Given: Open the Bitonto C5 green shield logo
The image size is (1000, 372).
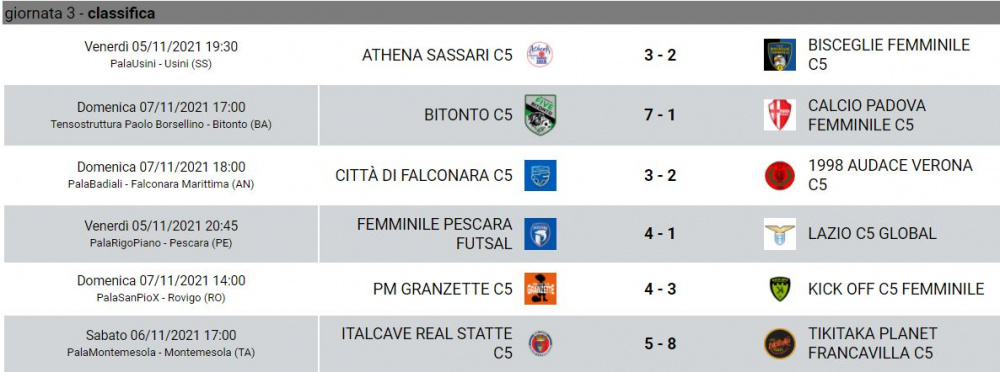Looking at the screenshot, I should coord(540,115).
